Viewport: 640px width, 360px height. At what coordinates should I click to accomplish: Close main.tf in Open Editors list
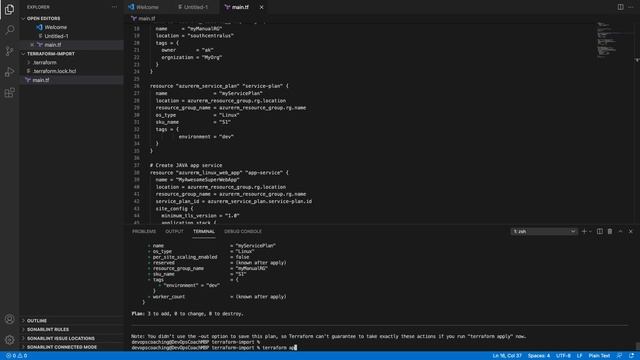32,45
